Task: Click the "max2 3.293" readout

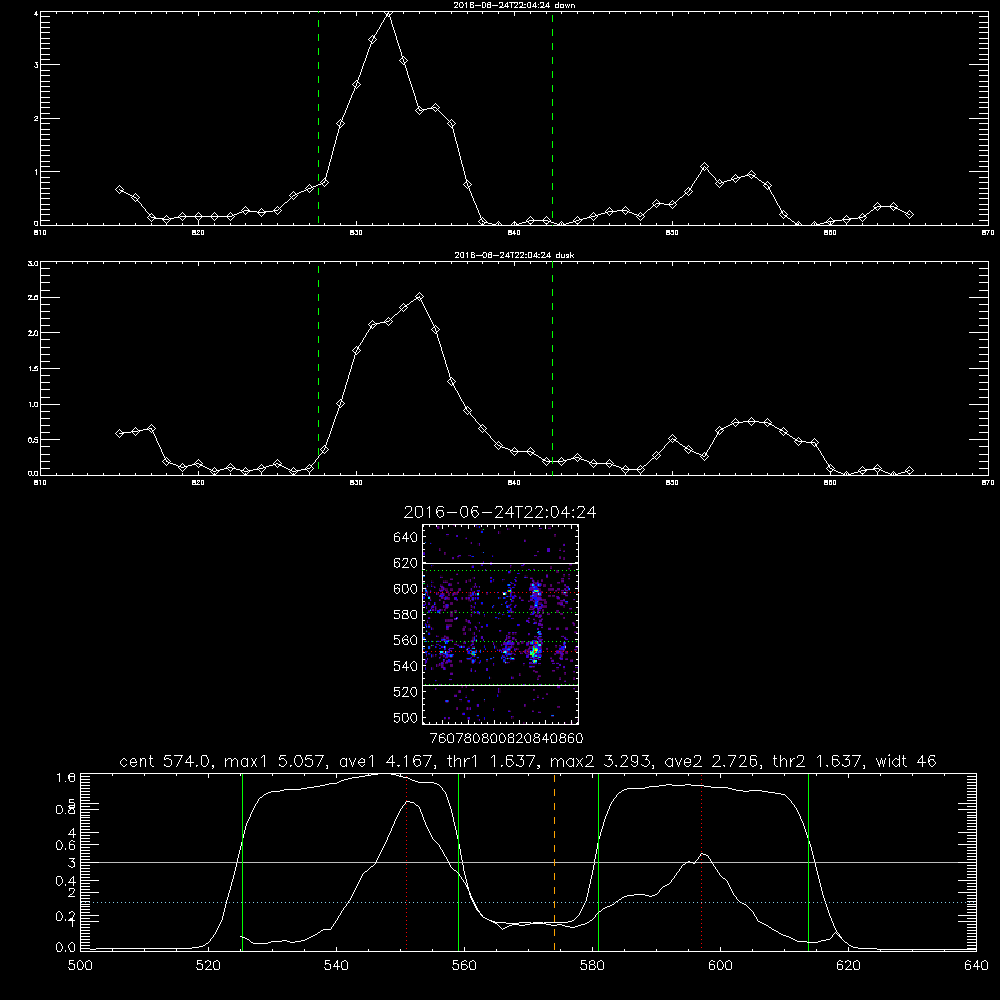Action: [601, 761]
